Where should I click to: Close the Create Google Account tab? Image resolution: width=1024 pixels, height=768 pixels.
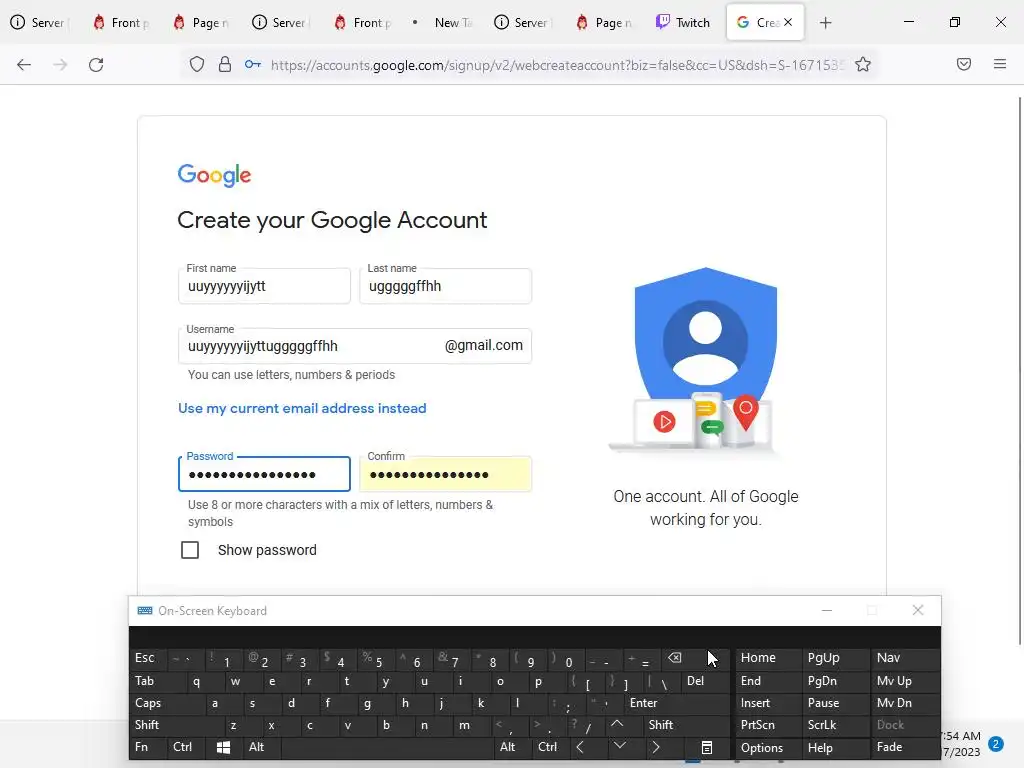[788, 22]
